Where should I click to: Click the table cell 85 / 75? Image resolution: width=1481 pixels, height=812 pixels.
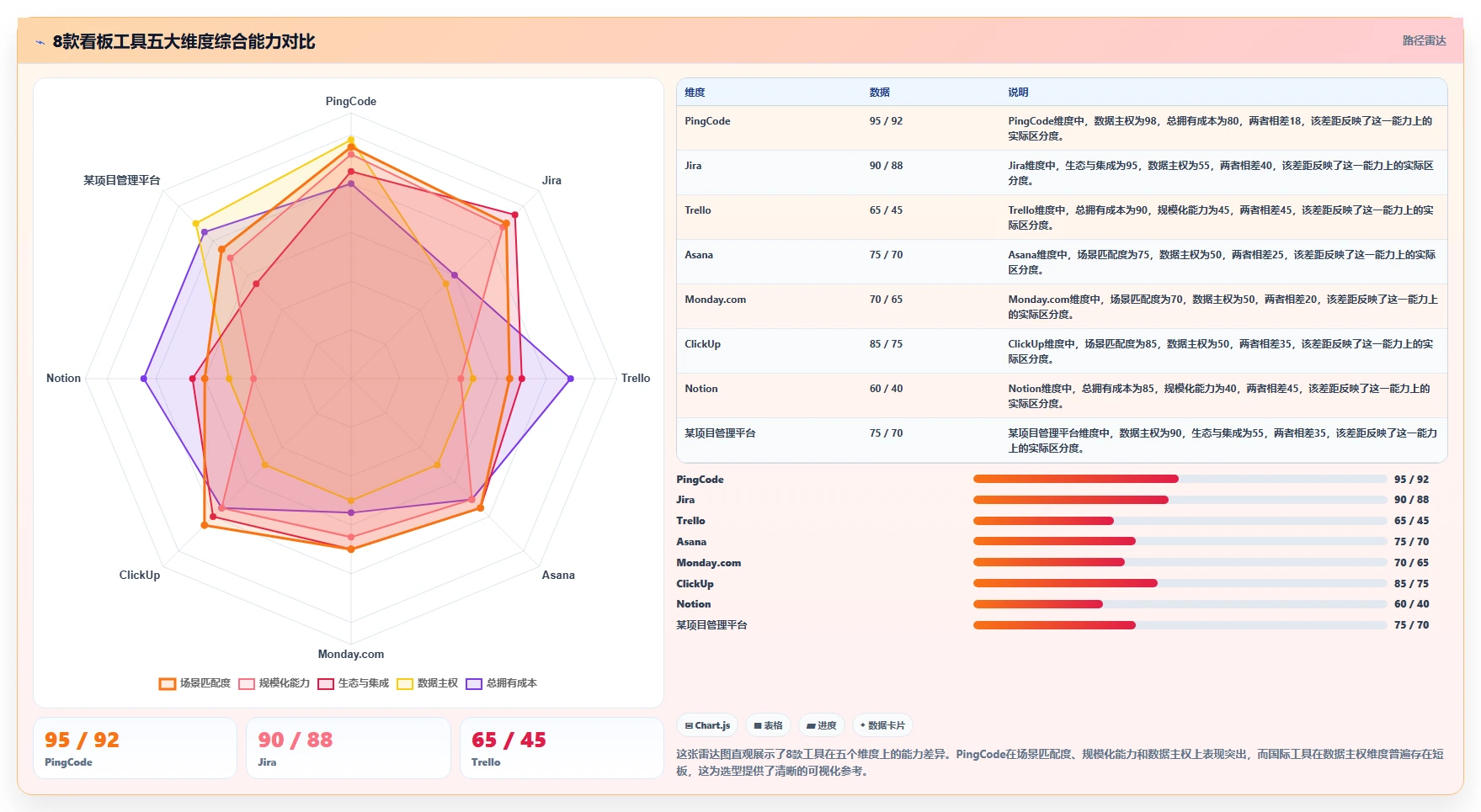886,344
